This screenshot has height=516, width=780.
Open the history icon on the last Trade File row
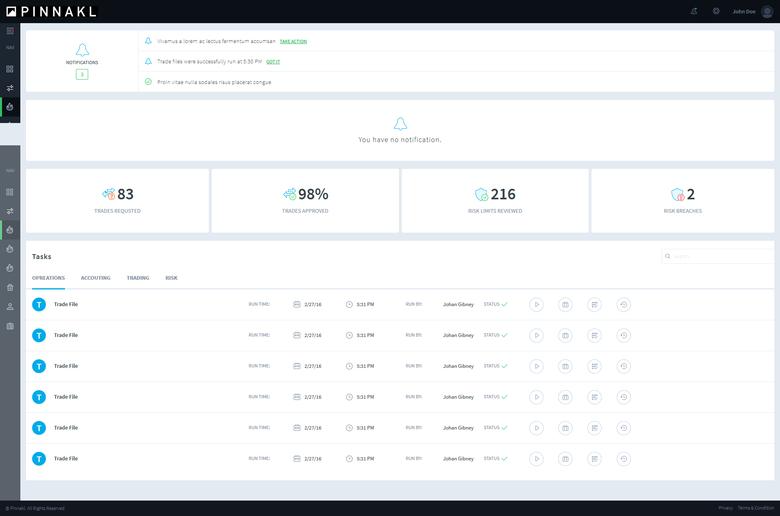(624, 459)
